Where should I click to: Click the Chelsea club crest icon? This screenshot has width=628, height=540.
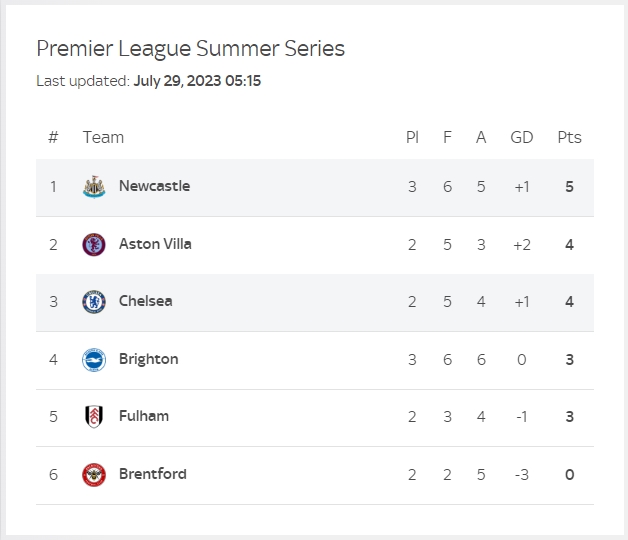(x=94, y=302)
